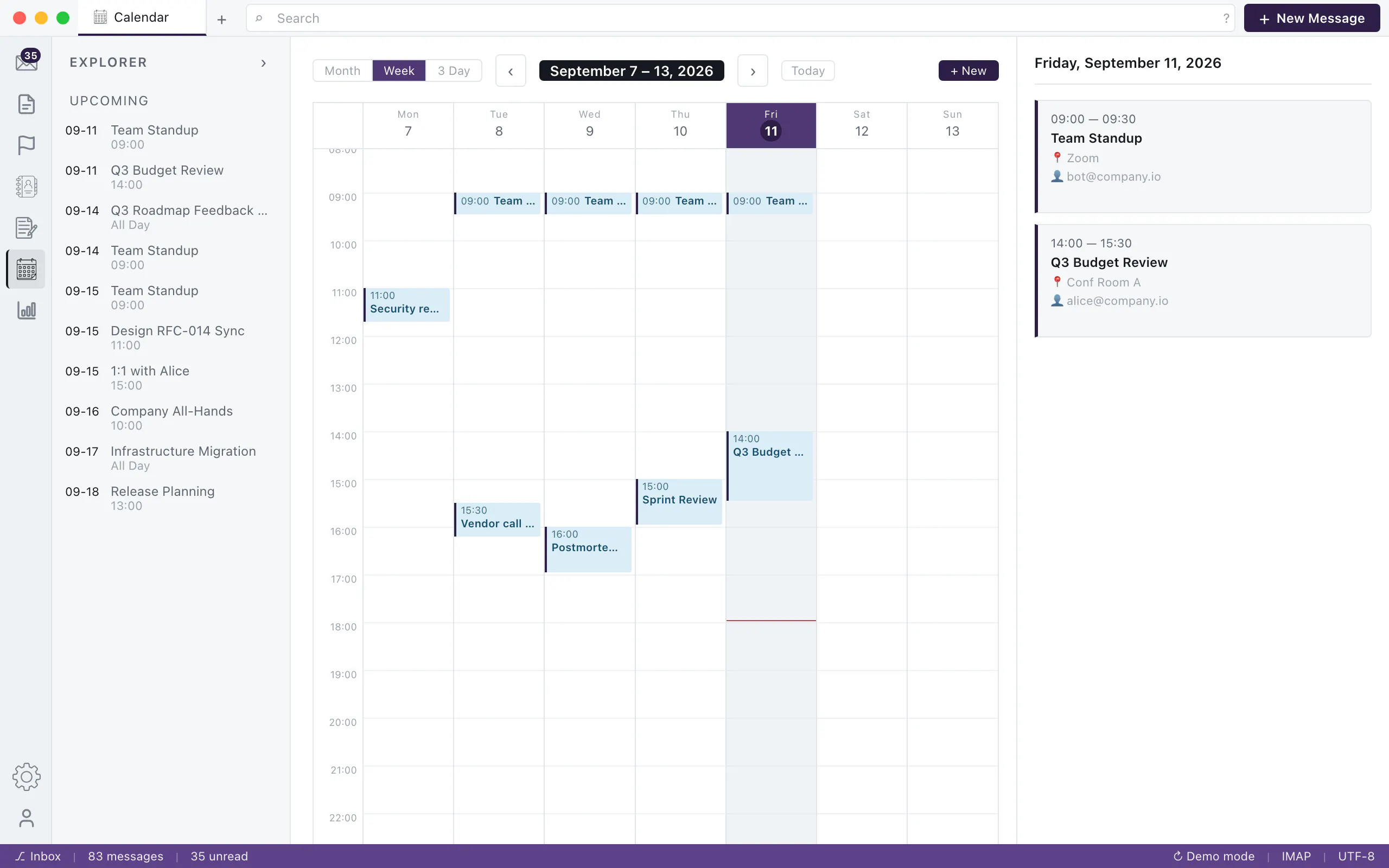The height and width of the screenshot is (868, 1389).
Task: Open the notes compose sidebar icon
Action: (x=27, y=228)
